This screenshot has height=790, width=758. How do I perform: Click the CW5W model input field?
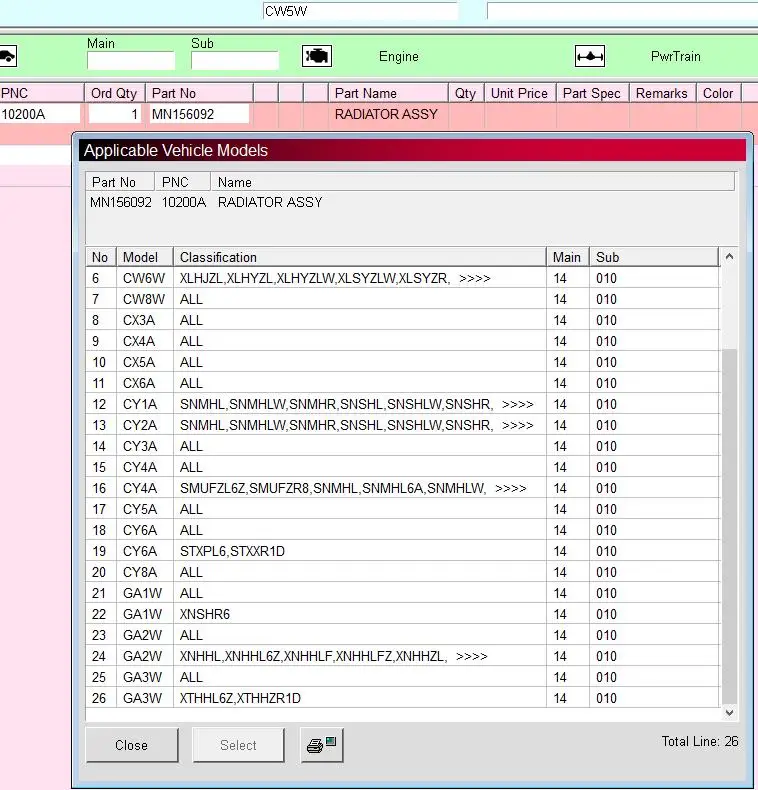(360, 11)
